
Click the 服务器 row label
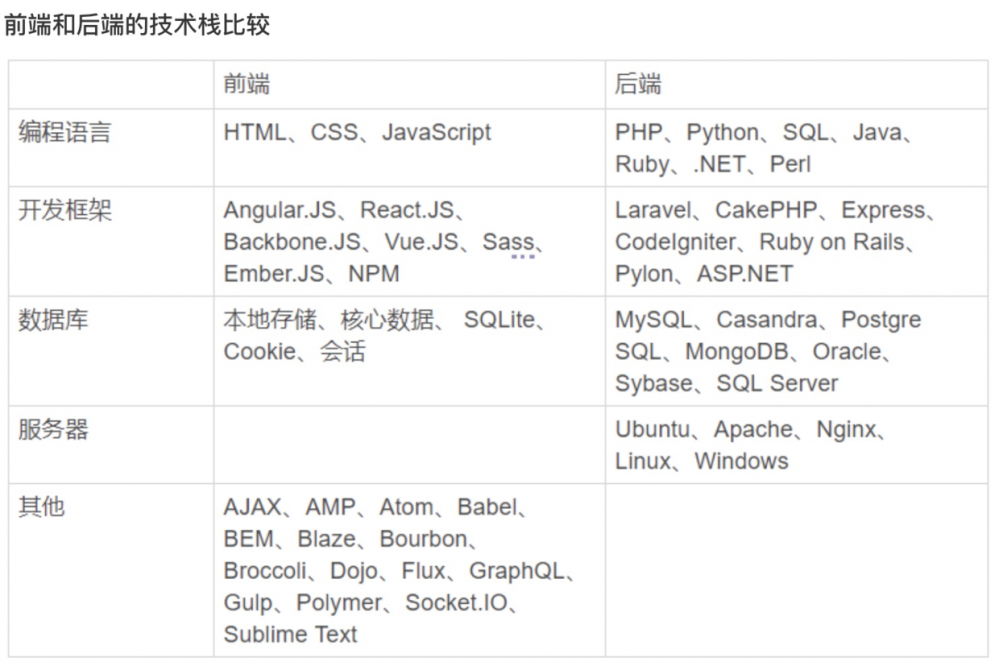[x=53, y=430]
